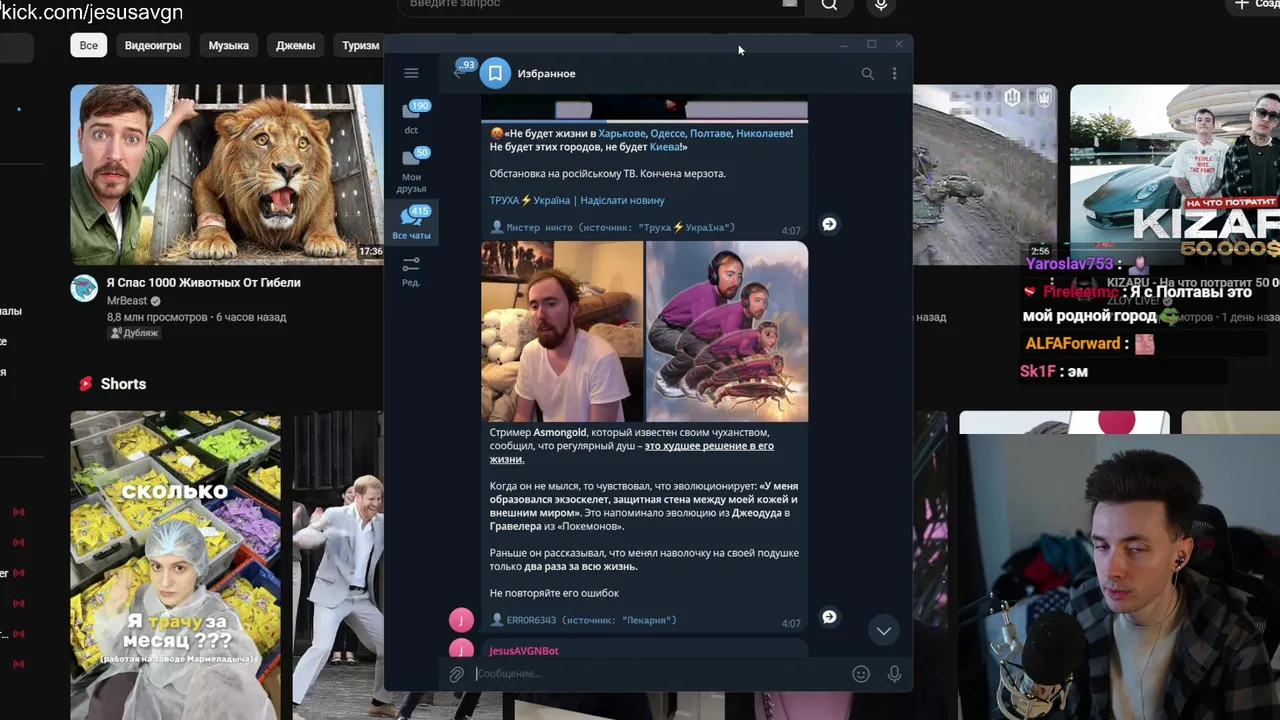Select the Туризм chip on YouTube
The image size is (1280, 720).
click(x=360, y=45)
